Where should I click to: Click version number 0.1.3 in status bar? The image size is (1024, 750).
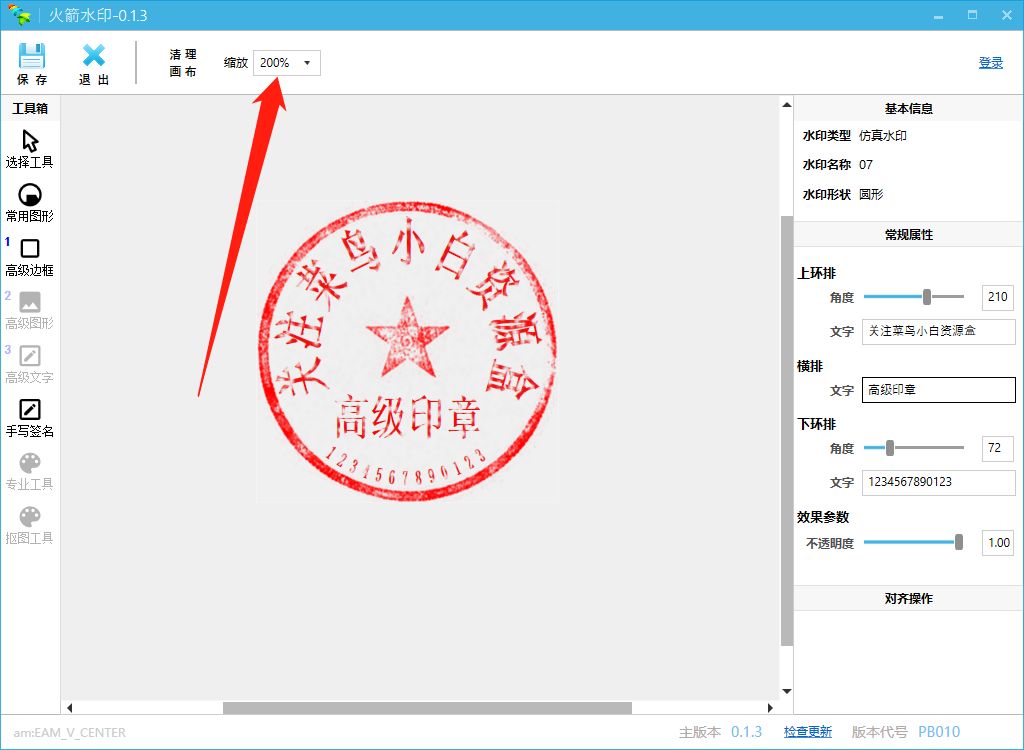click(746, 732)
